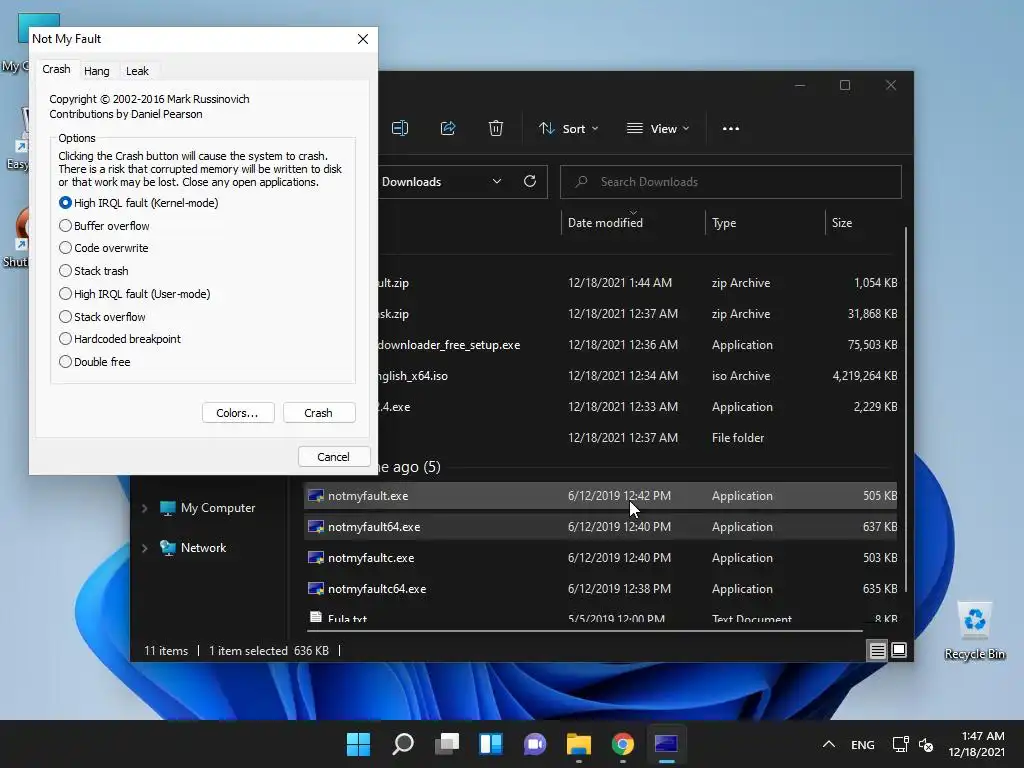Screen dimensions: 1024x768
Task: Click the notmyfaultc64.exe application icon
Action: [x=316, y=588]
